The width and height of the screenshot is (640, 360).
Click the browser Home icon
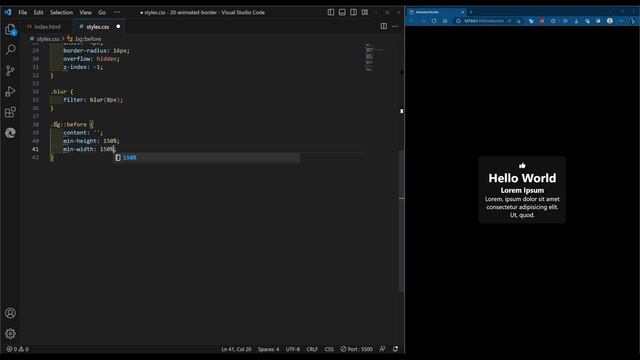click(x=445, y=21)
